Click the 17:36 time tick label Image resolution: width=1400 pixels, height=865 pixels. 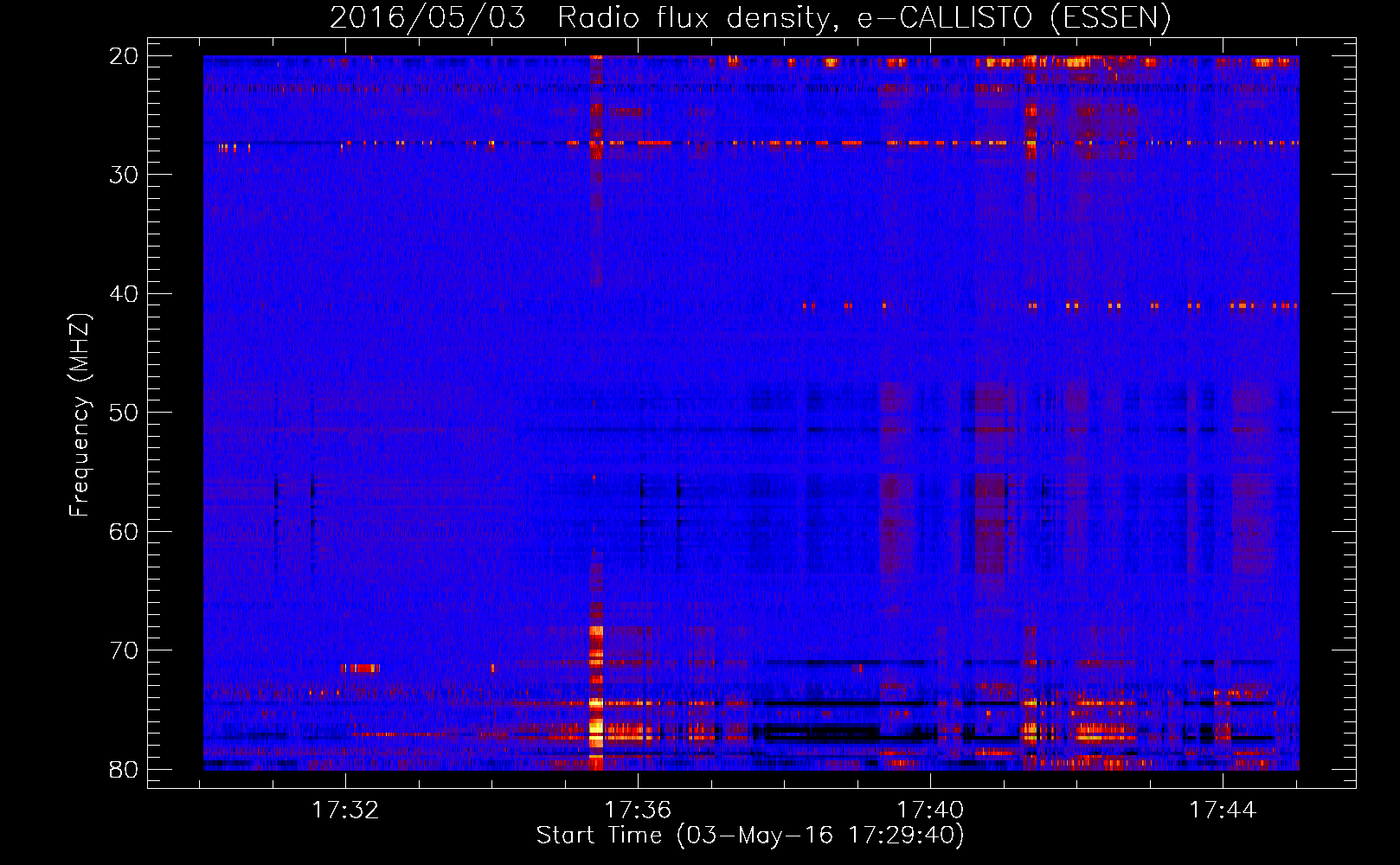[638, 810]
